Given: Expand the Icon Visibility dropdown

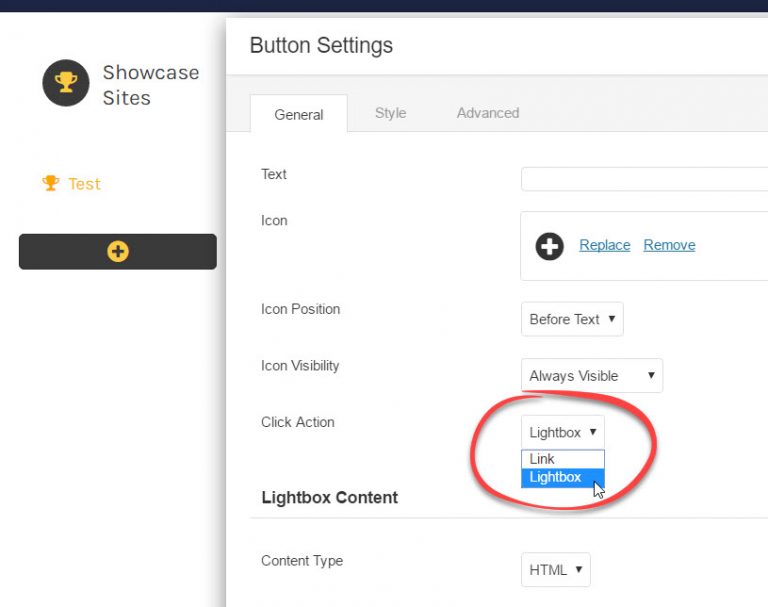Looking at the screenshot, I should 591,376.
